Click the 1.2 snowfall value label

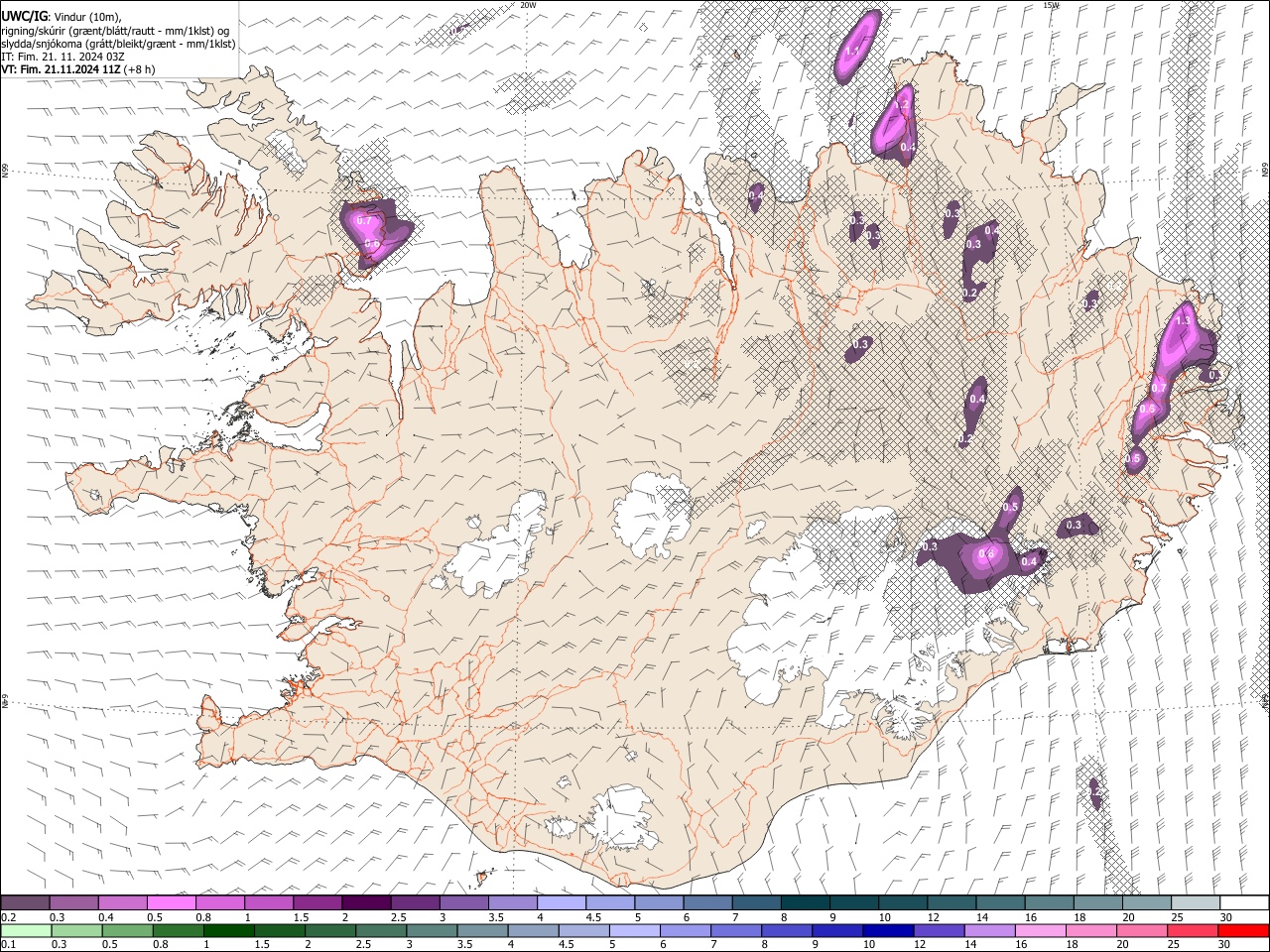point(902,104)
